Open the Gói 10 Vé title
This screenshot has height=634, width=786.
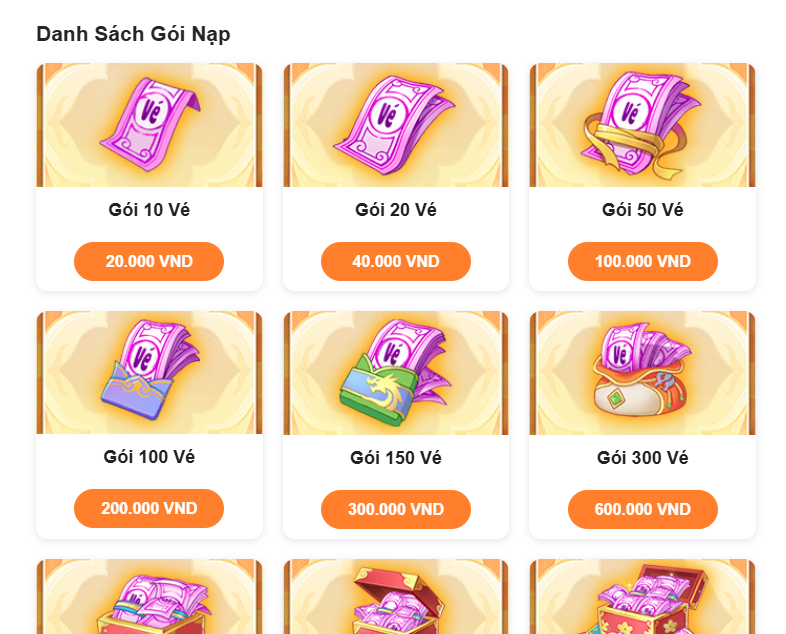tap(149, 209)
